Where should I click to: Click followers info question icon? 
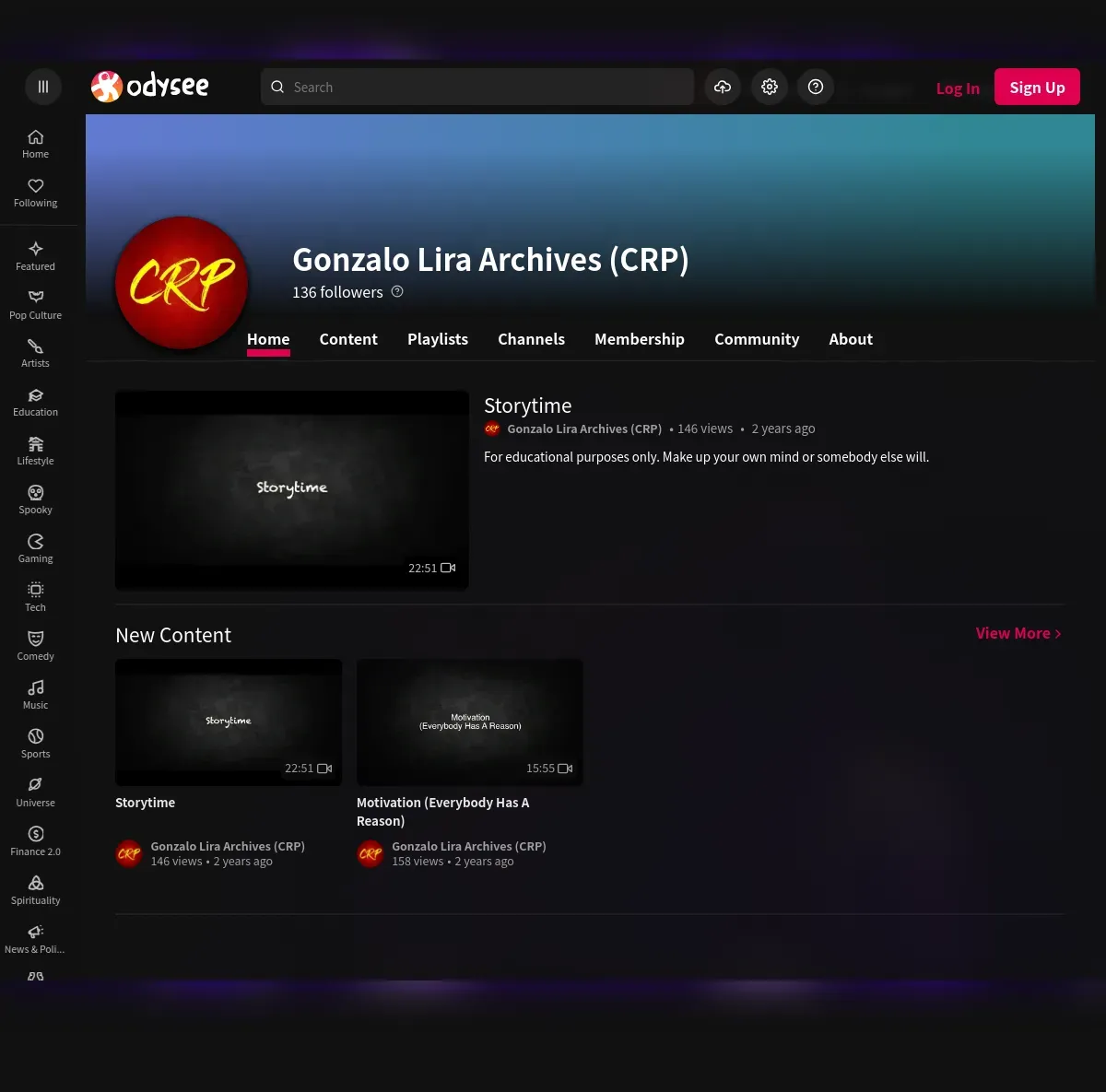397,291
